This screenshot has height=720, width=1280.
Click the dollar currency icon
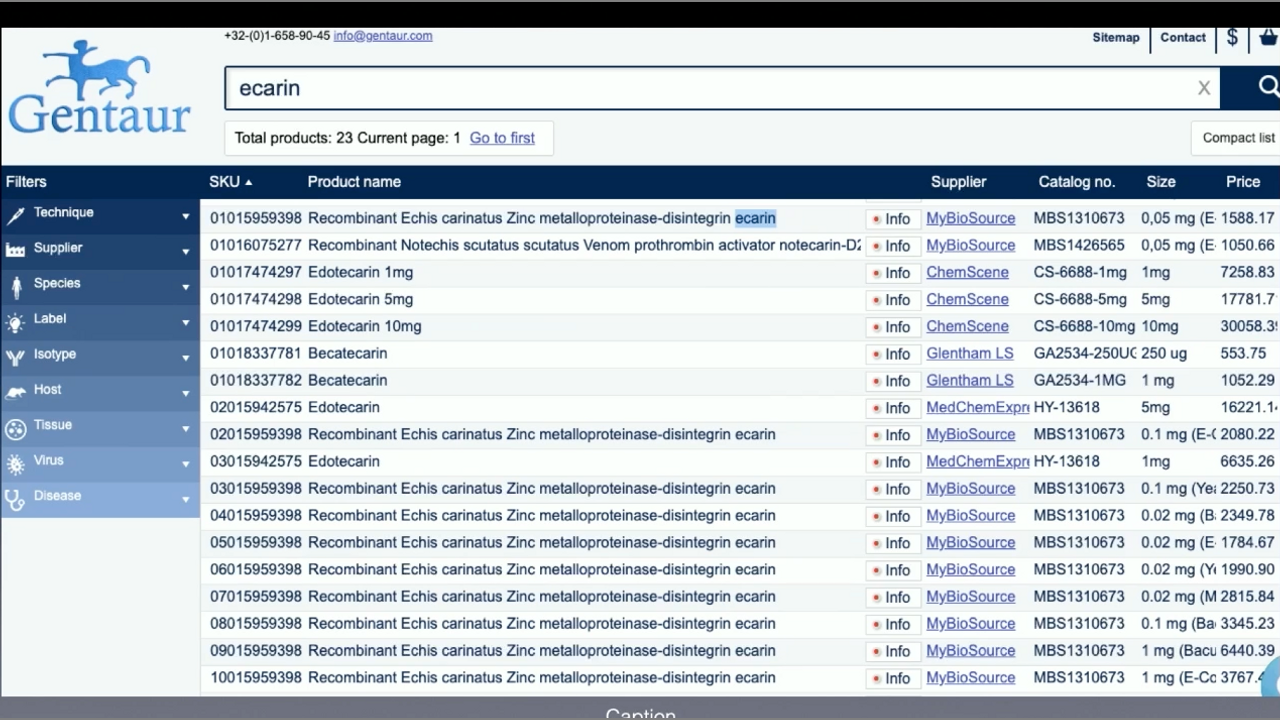click(x=1232, y=37)
